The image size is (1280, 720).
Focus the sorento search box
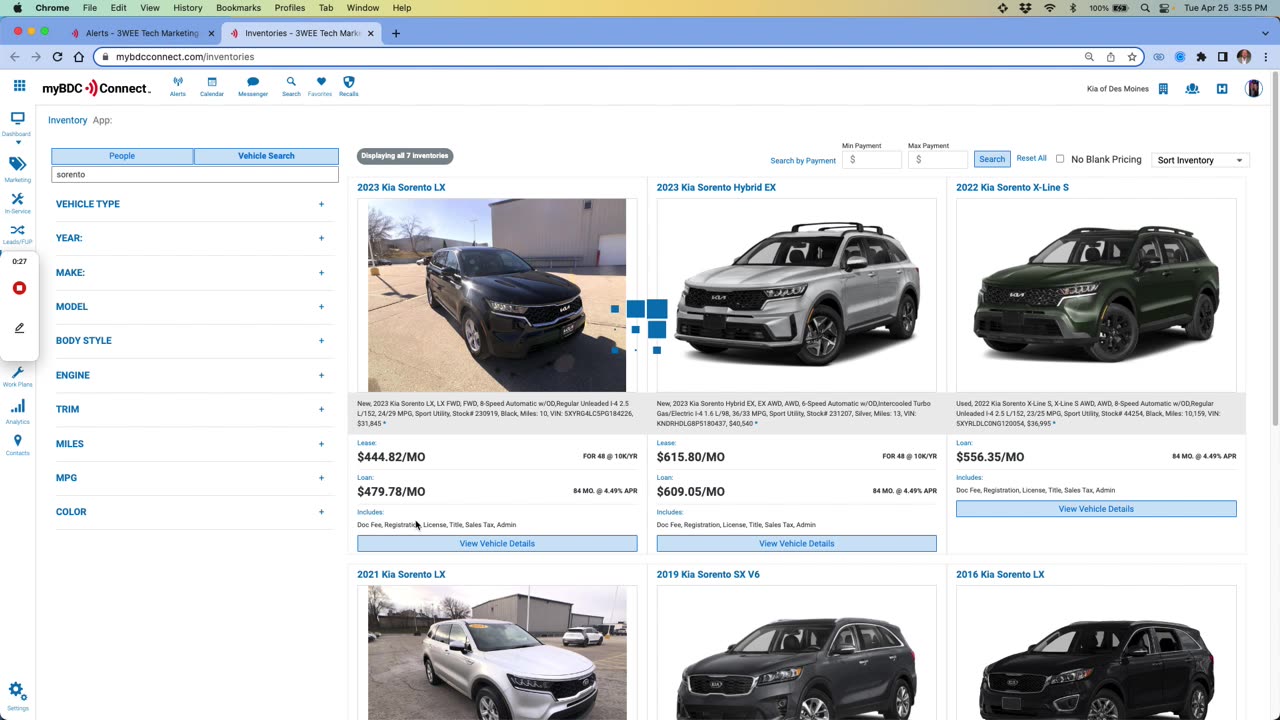pos(195,174)
